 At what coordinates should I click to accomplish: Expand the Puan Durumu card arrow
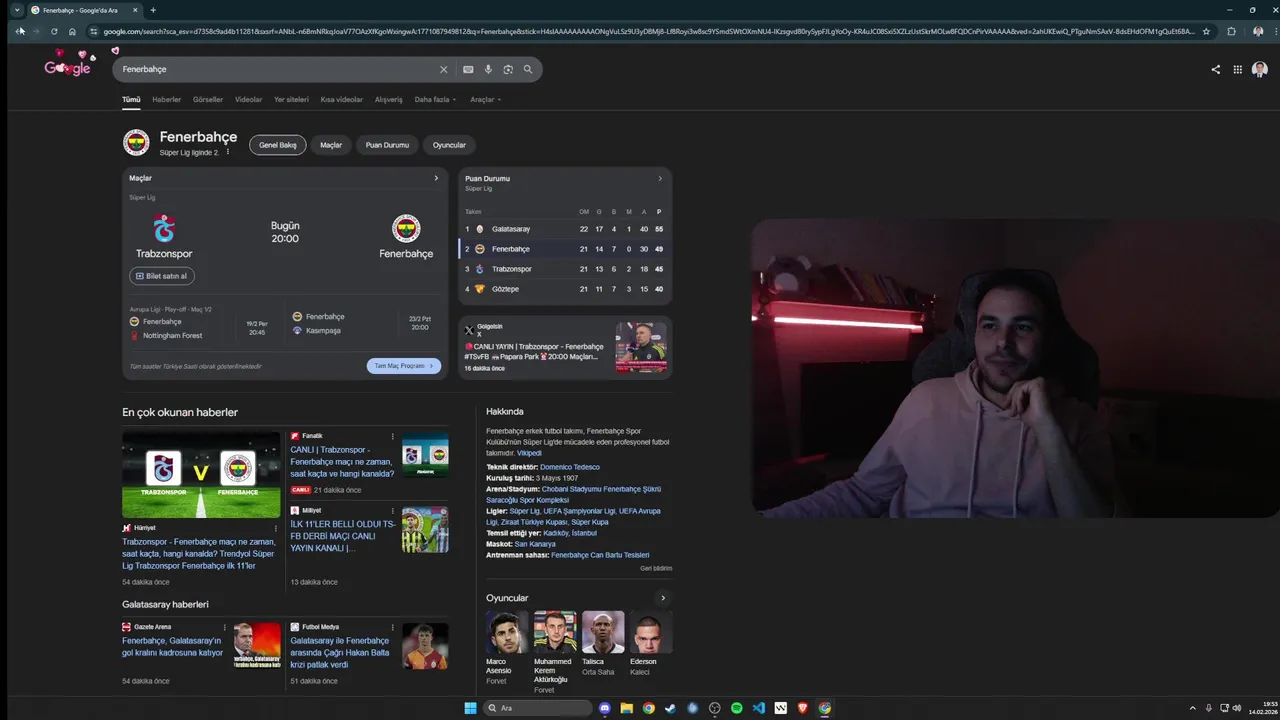(660, 179)
